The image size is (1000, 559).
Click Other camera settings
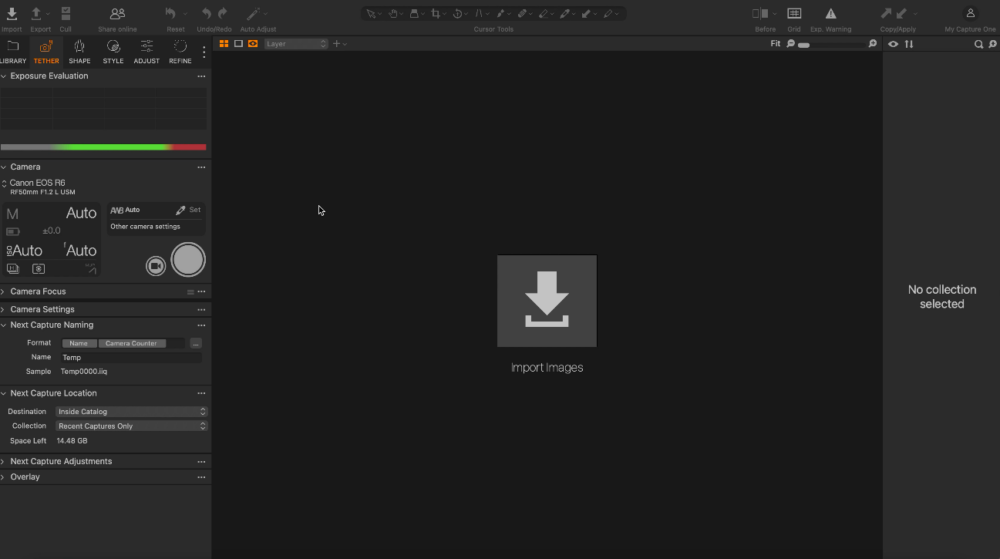tap(145, 227)
